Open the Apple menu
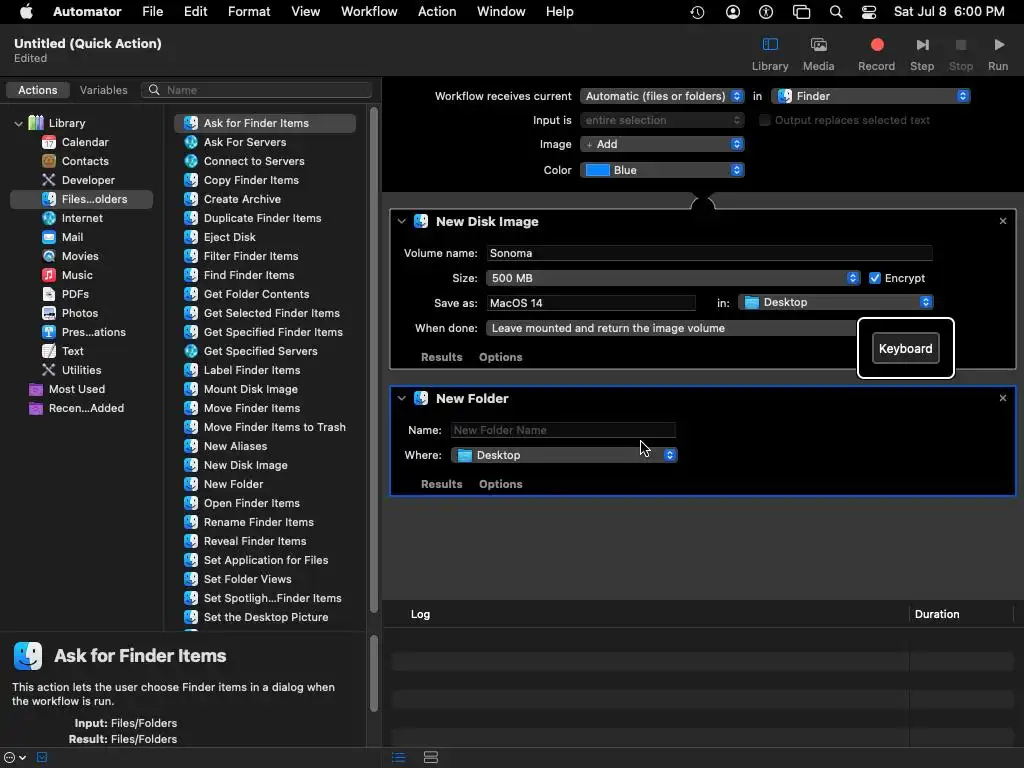 click(26, 12)
